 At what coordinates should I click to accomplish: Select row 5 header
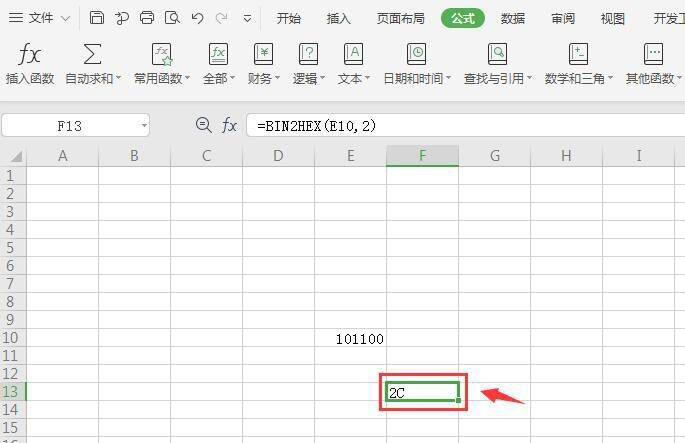pyautogui.click(x=13, y=248)
